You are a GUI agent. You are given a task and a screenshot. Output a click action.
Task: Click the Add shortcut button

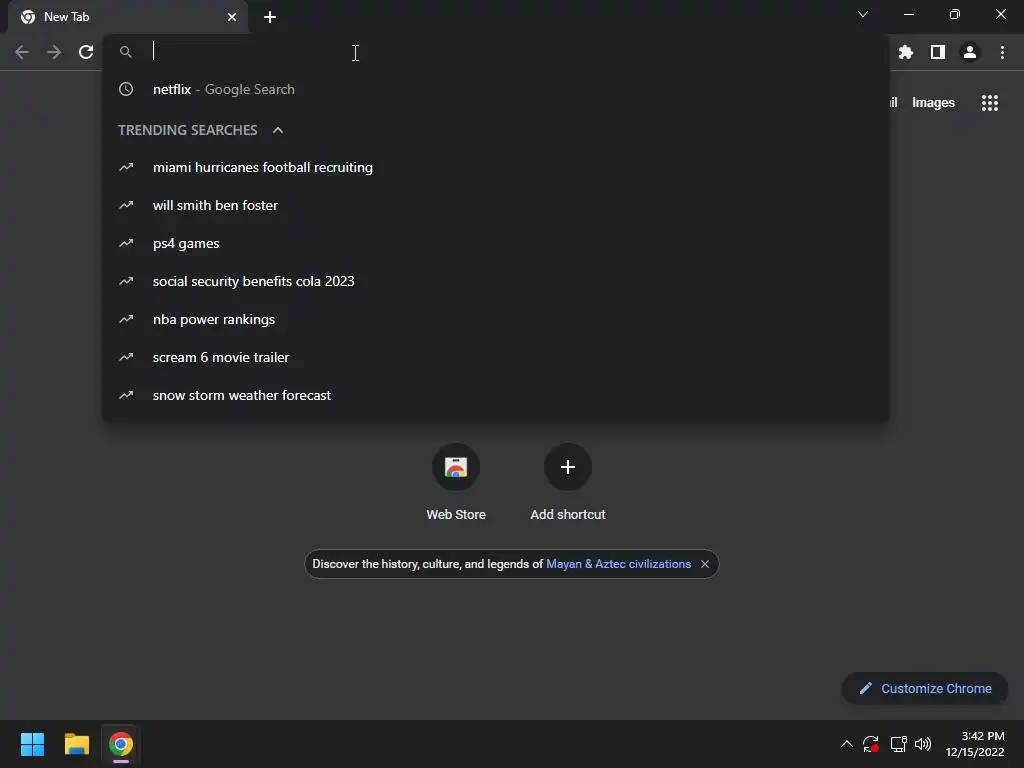coord(568,482)
